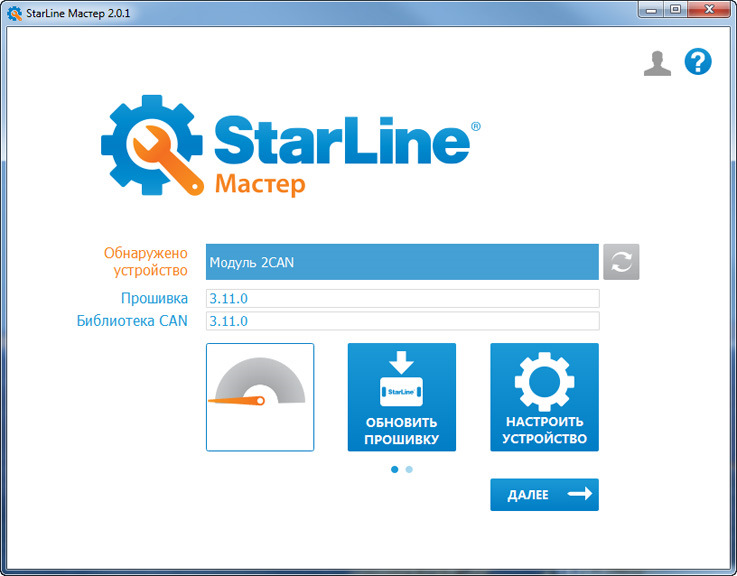Switch to the second page indicator dot
Viewport: 737px width, 576px height.
(409, 469)
